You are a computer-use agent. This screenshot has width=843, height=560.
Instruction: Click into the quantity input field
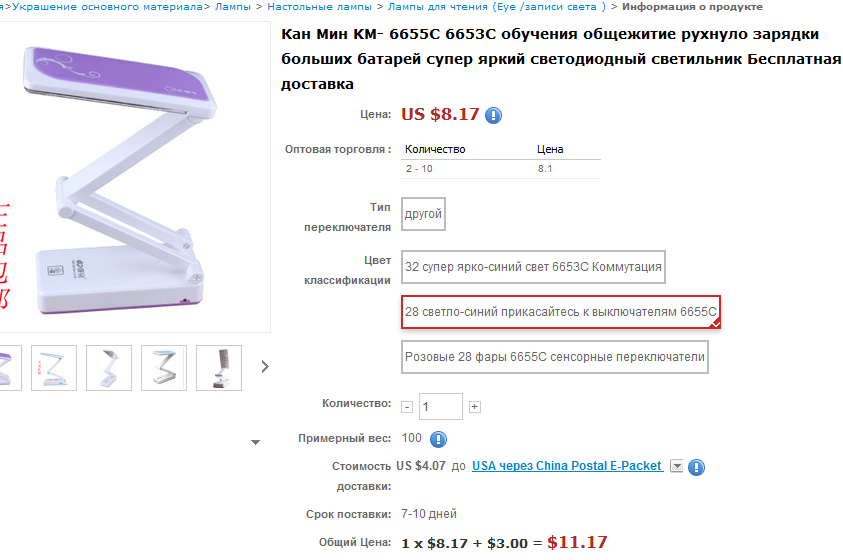click(x=440, y=407)
